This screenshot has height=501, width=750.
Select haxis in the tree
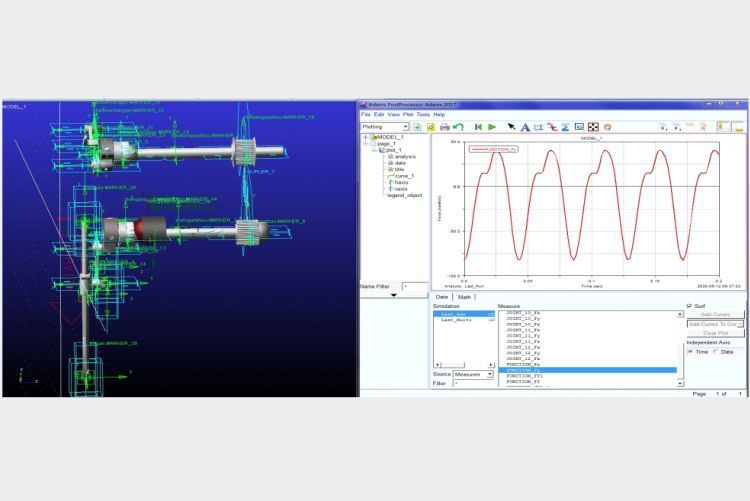401,182
